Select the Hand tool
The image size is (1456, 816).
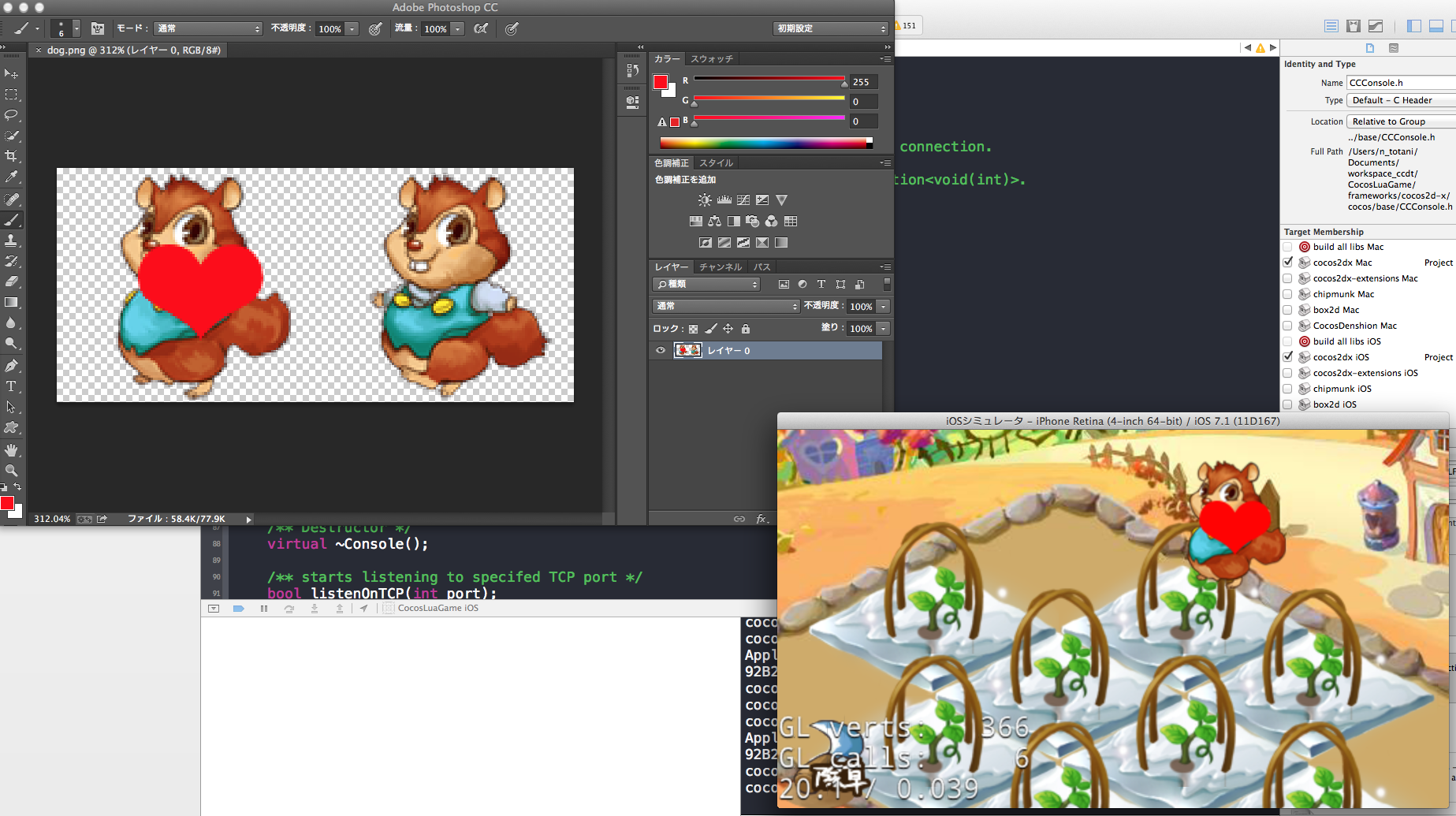click(x=11, y=450)
